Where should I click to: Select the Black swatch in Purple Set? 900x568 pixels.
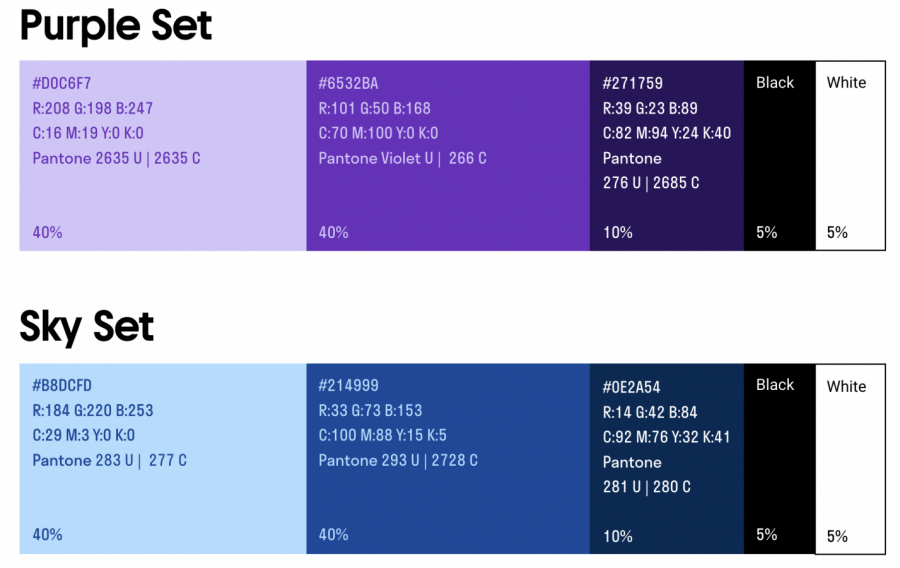[780, 160]
